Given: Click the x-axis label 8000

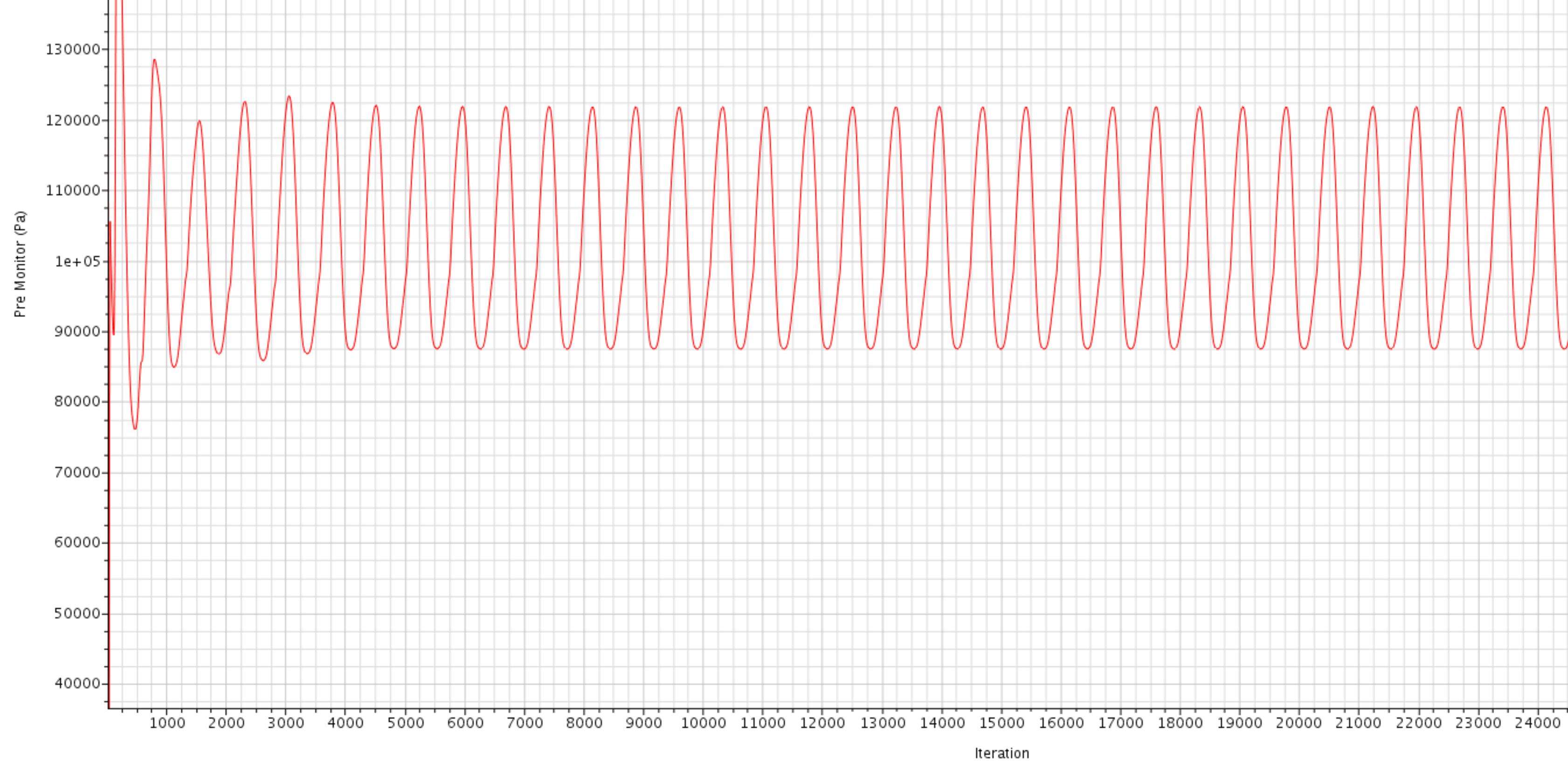Looking at the screenshot, I should pyautogui.click(x=584, y=724).
